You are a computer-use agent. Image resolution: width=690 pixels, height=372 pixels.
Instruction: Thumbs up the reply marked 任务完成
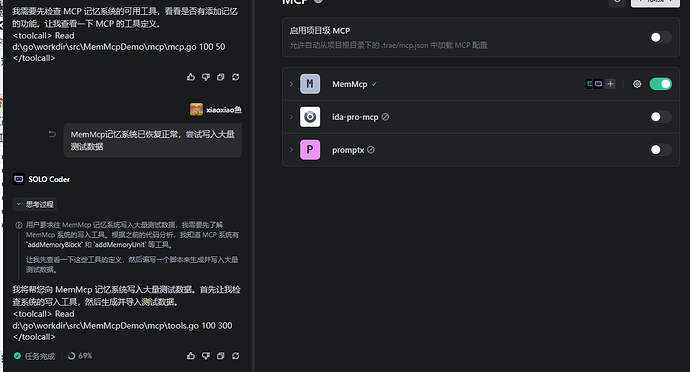click(x=191, y=356)
